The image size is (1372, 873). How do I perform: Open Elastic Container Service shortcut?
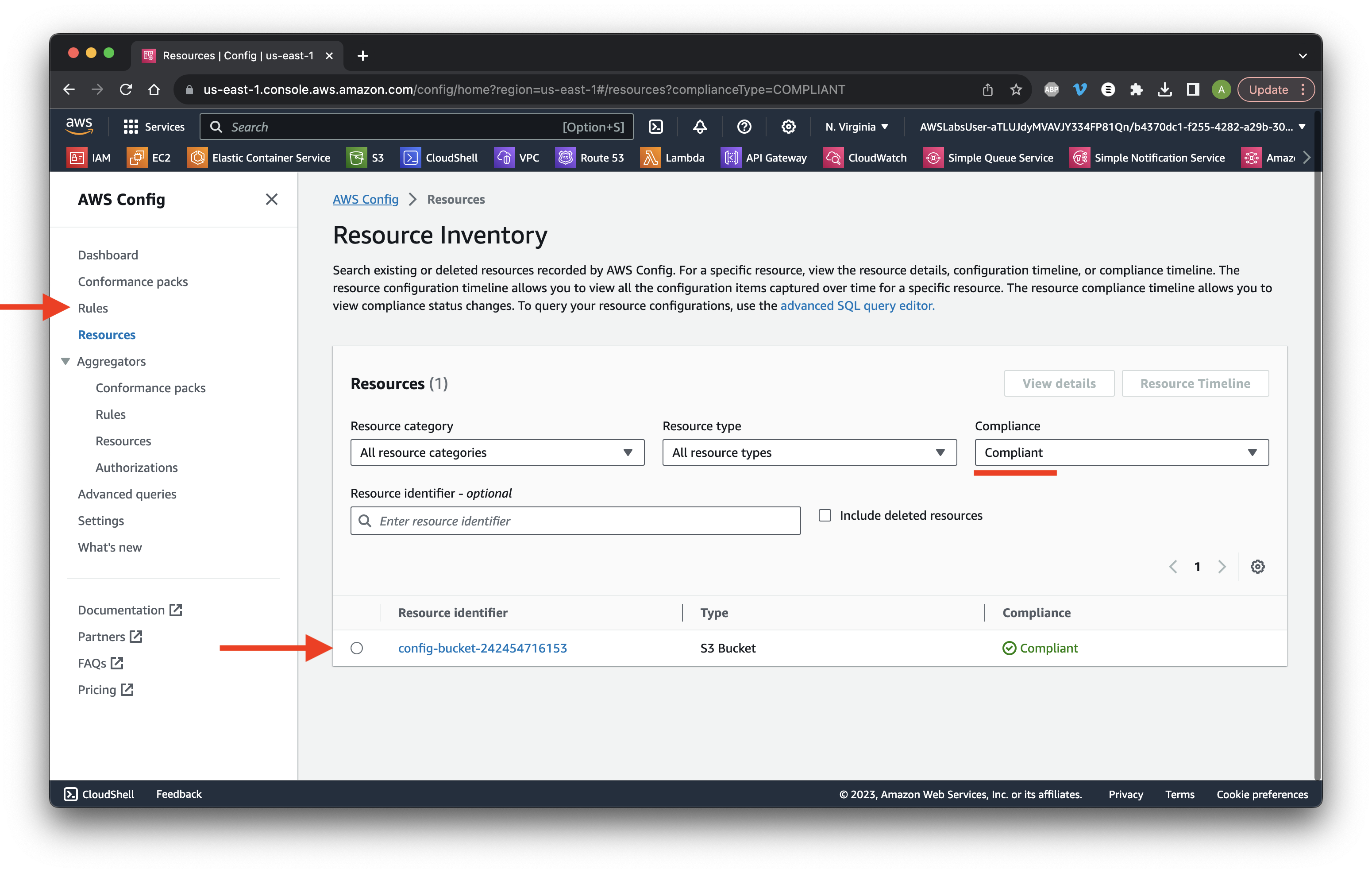(x=258, y=158)
